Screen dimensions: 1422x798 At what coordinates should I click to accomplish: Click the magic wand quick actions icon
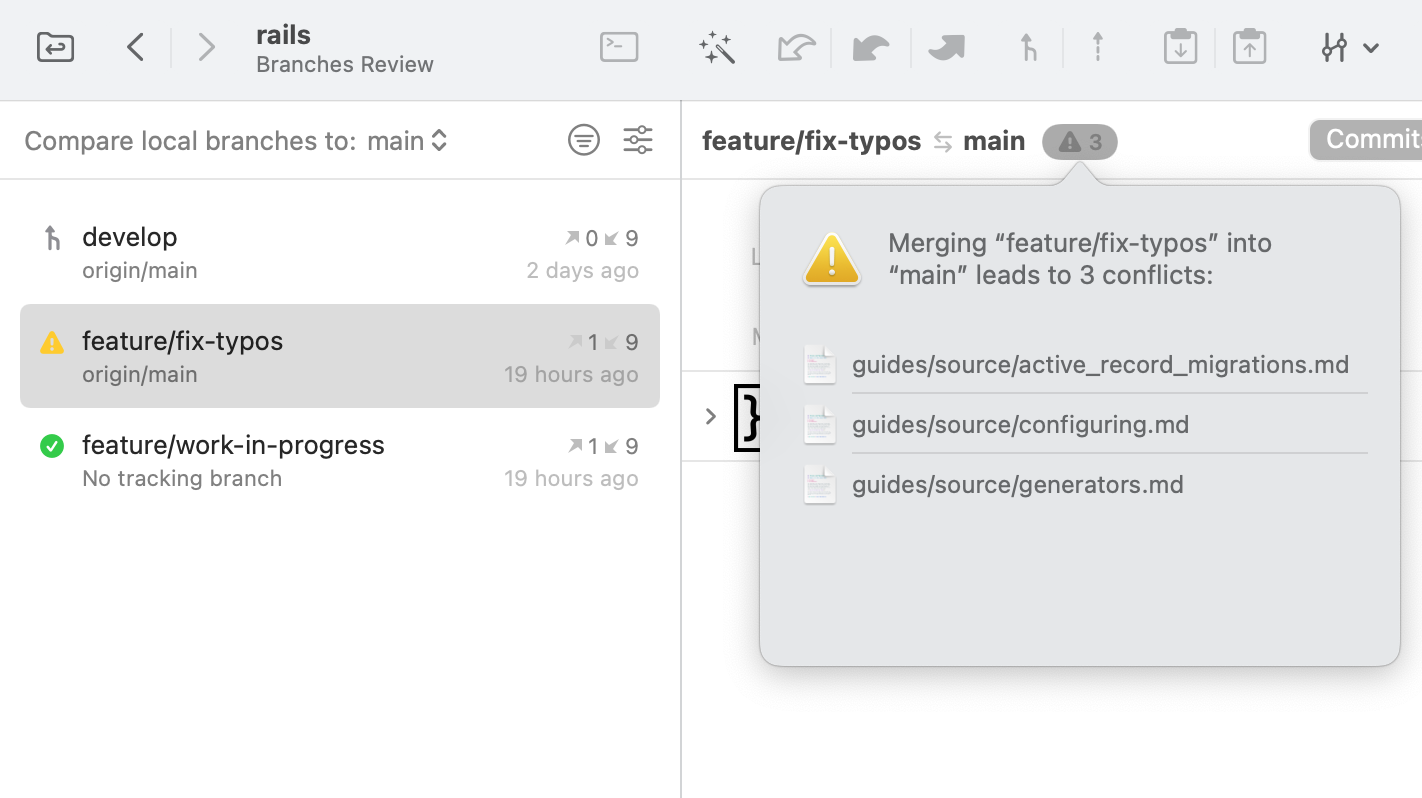tap(717, 47)
